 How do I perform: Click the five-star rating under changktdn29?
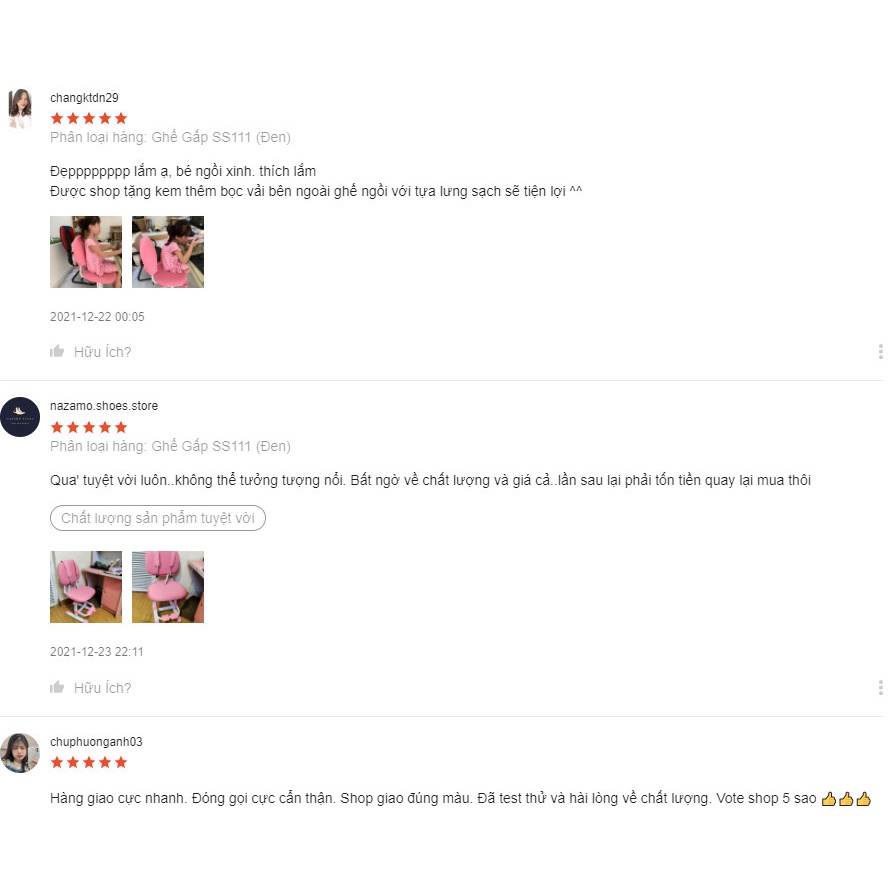click(89, 118)
